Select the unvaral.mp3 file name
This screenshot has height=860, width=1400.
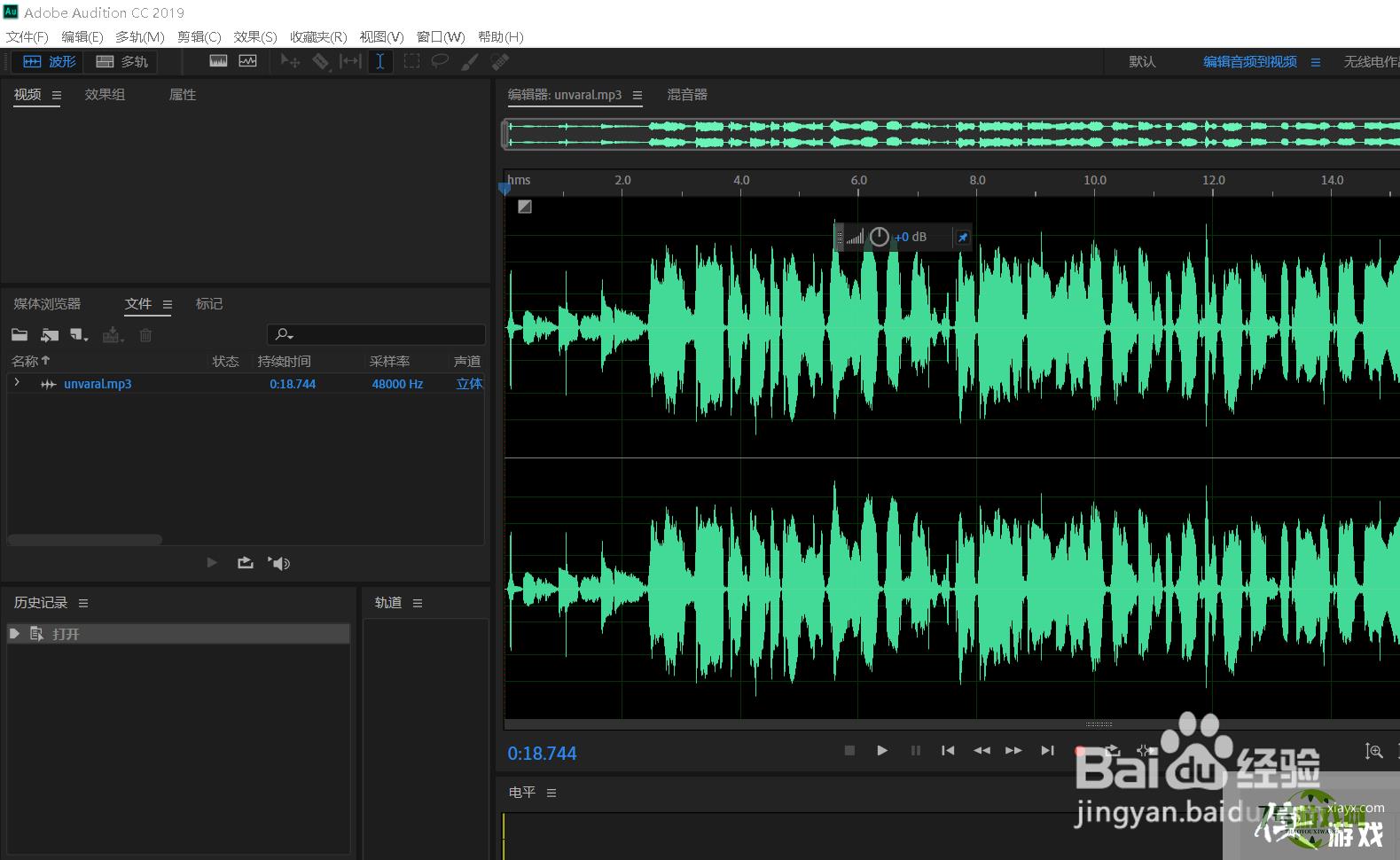(x=98, y=384)
